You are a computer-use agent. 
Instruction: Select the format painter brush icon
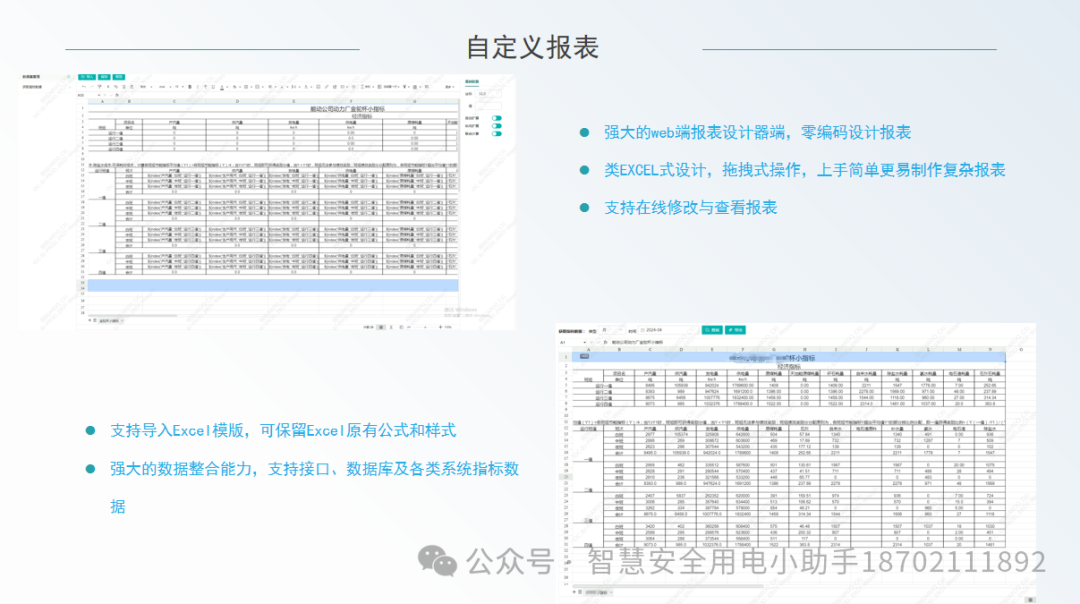[99, 87]
